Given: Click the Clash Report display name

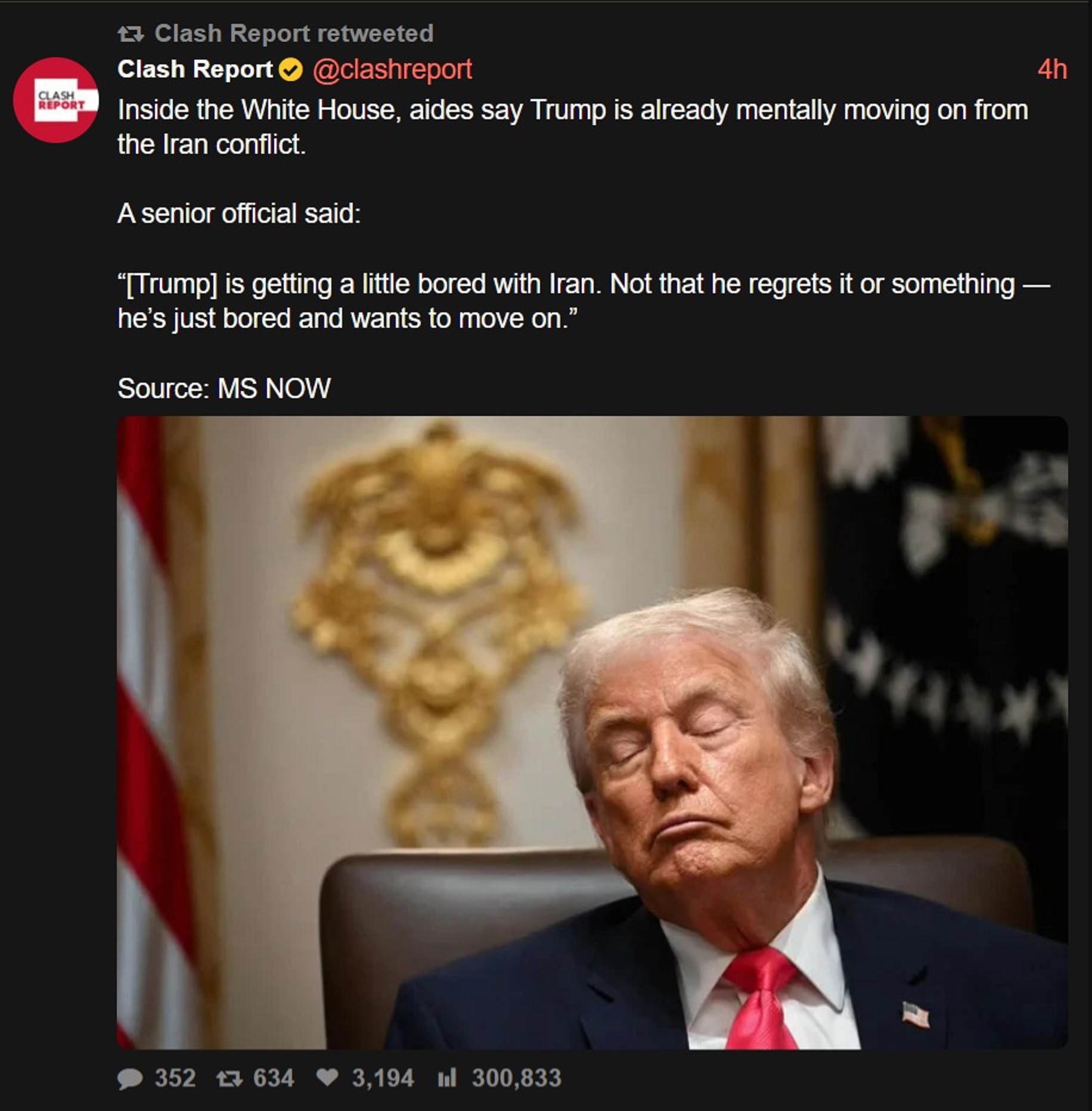Looking at the screenshot, I should pyautogui.click(x=195, y=69).
